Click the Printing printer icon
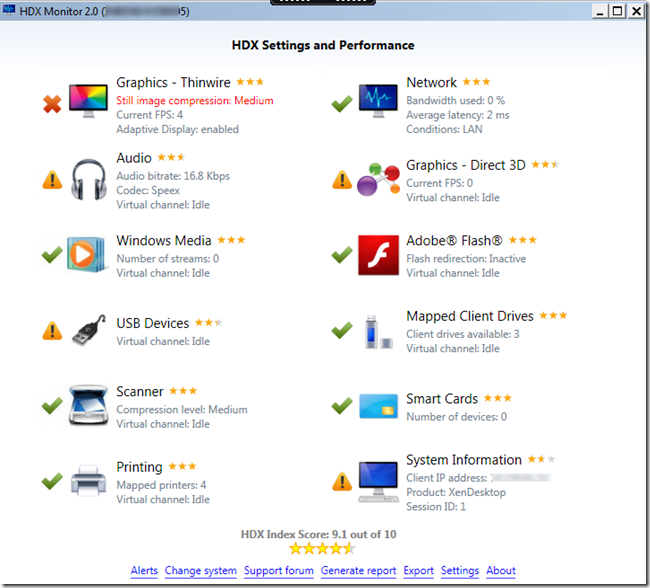This screenshot has width=650, height=588. tap(88, 481)
